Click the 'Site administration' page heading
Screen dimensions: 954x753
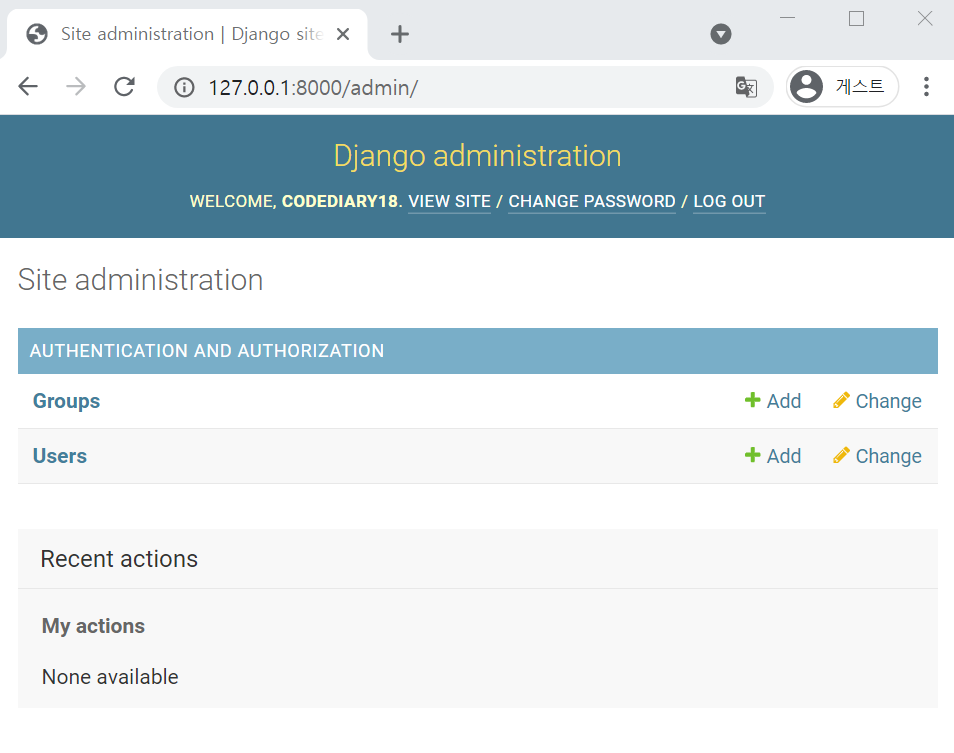click(x=141, y=280)
